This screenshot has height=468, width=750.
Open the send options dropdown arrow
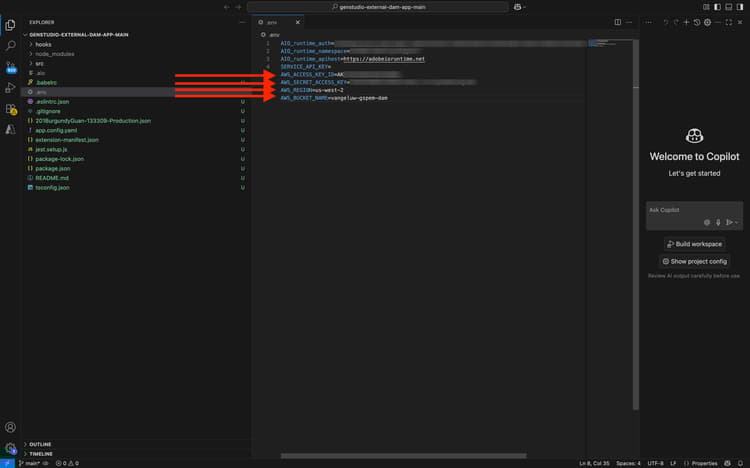[x=737, y=222]
